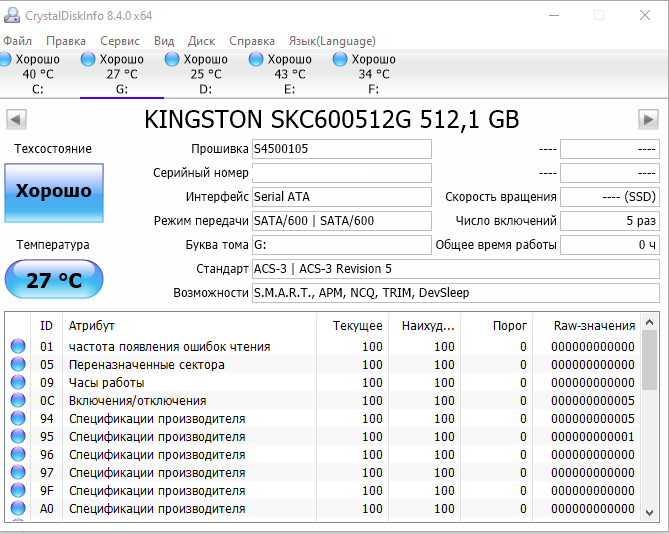The height and width of the screenshot is (534, 669).
Task: Click the Возможности S.M.A.R.T. features field
Action: point(456,293)
